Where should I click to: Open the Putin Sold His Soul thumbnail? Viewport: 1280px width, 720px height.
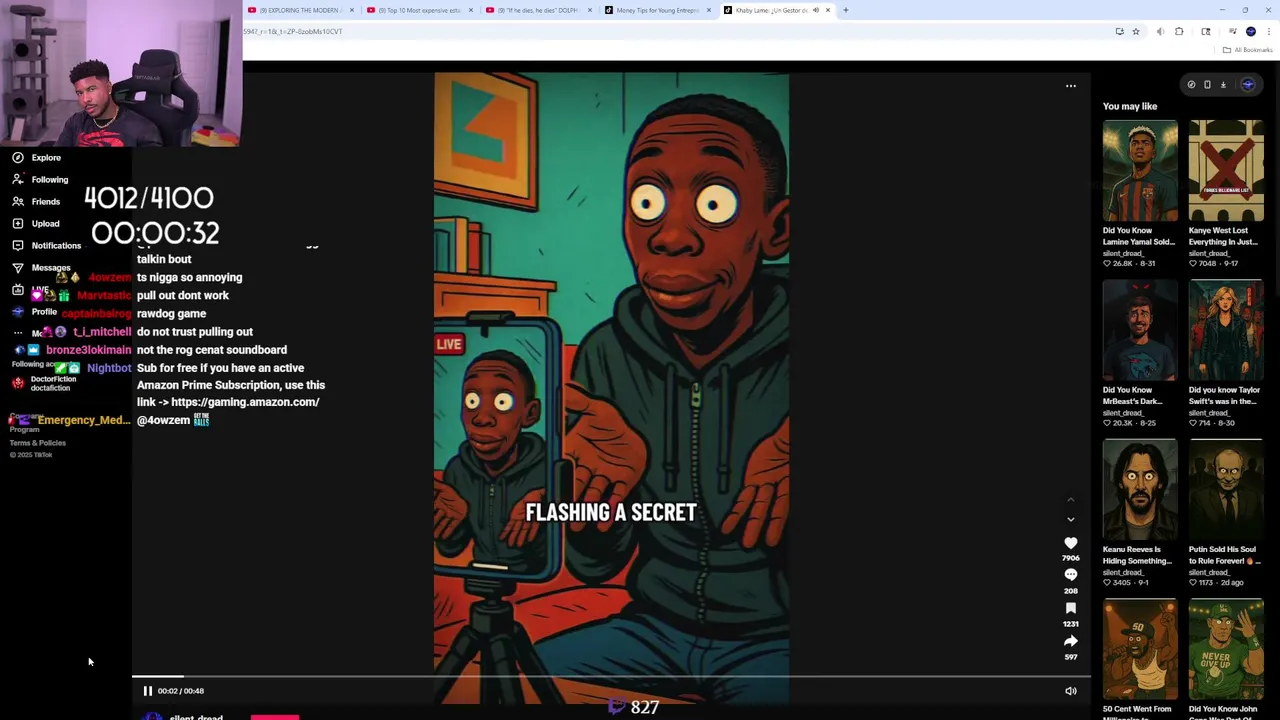[1226, 490]
